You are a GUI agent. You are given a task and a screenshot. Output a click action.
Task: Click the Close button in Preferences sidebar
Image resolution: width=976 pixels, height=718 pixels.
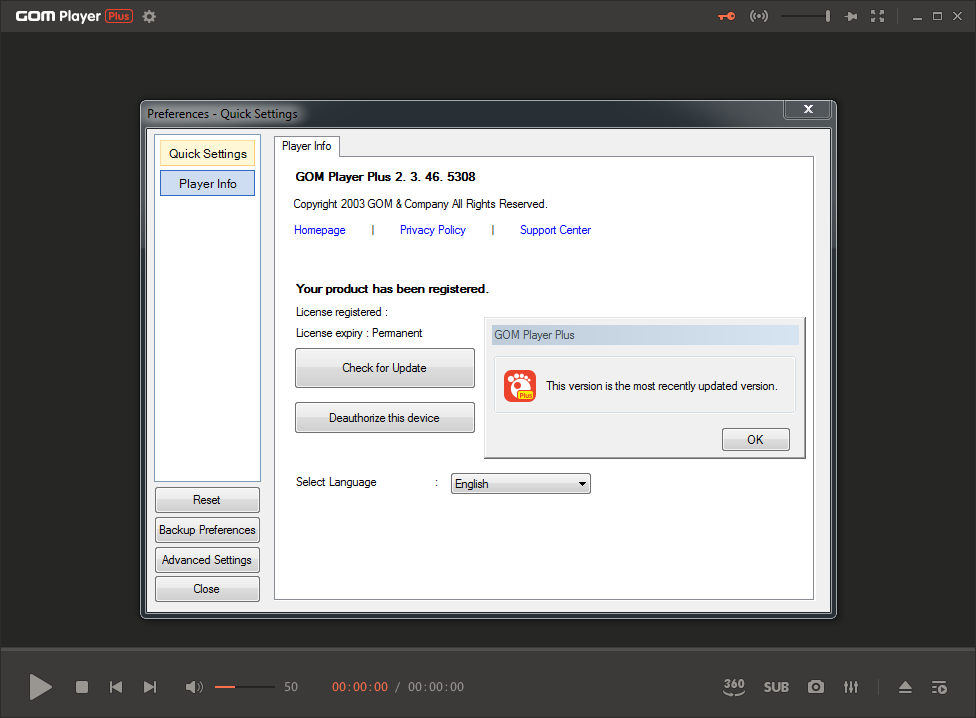207,589
